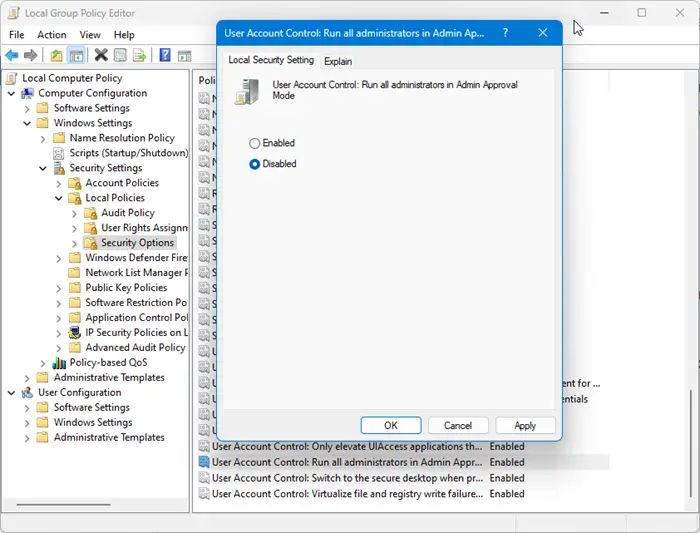Select 'Software Restriction Po' tree item
The image size is (700, 533).
point(136,303)
